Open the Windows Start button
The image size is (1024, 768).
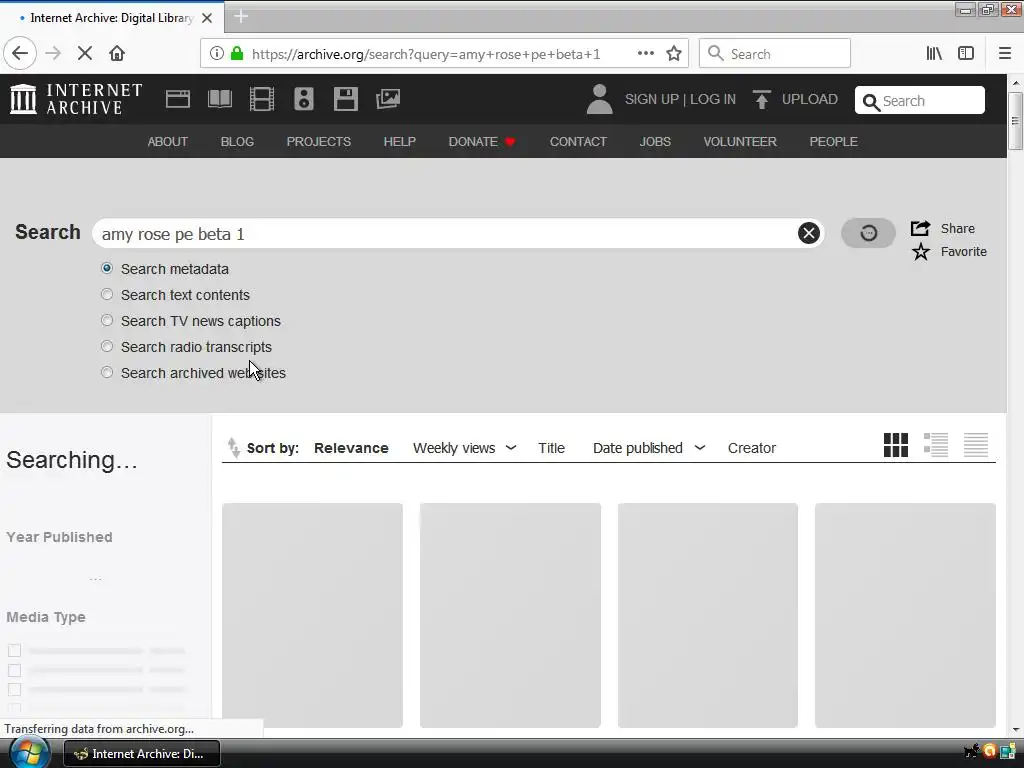pyautogui.click(x=29, y=754)
